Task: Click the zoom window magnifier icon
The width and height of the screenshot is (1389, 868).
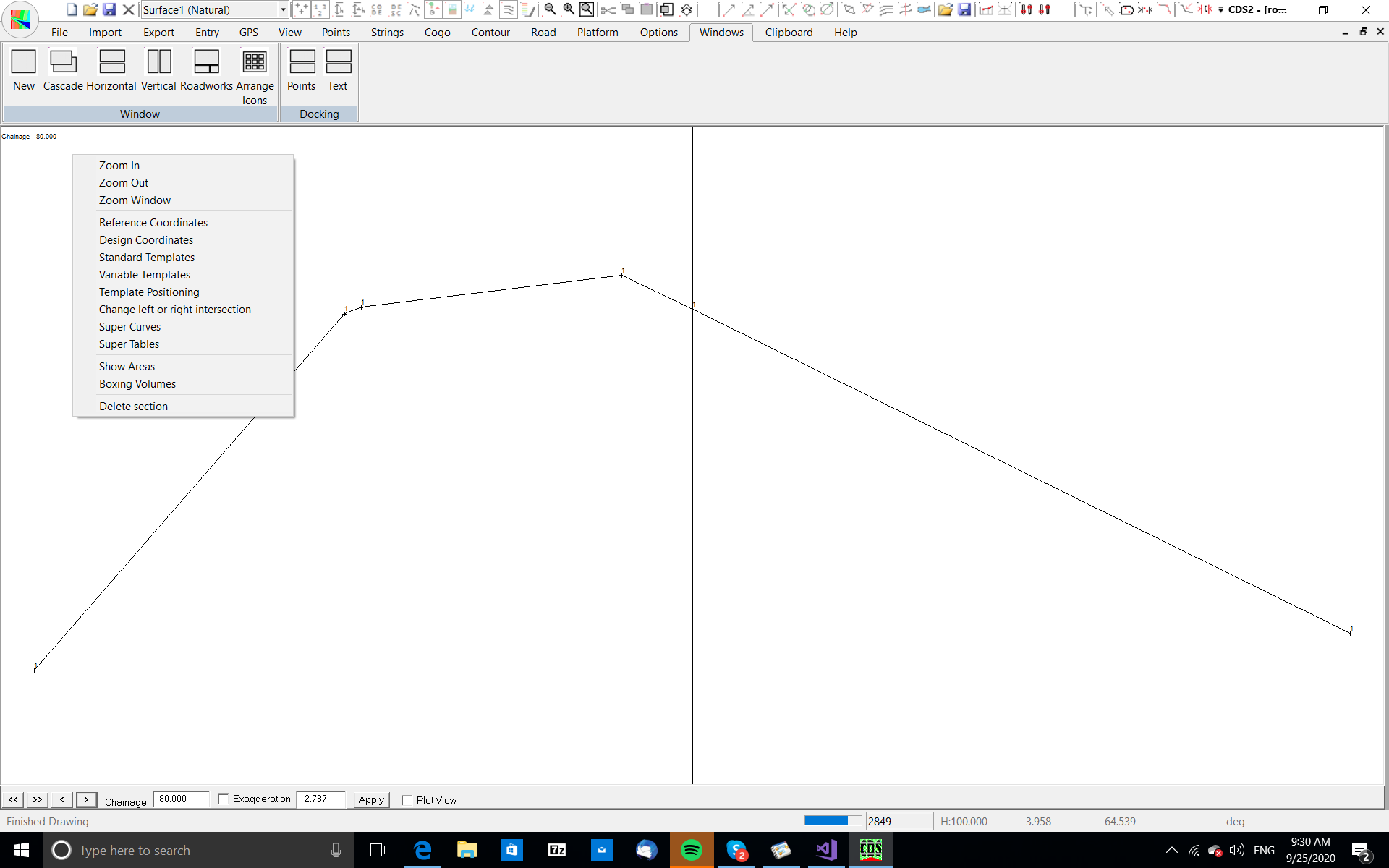Action: [x=587, y=9]
